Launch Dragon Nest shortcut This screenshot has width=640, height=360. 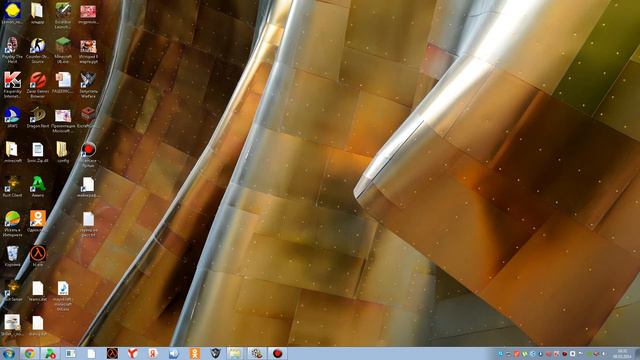pos(38,115)
